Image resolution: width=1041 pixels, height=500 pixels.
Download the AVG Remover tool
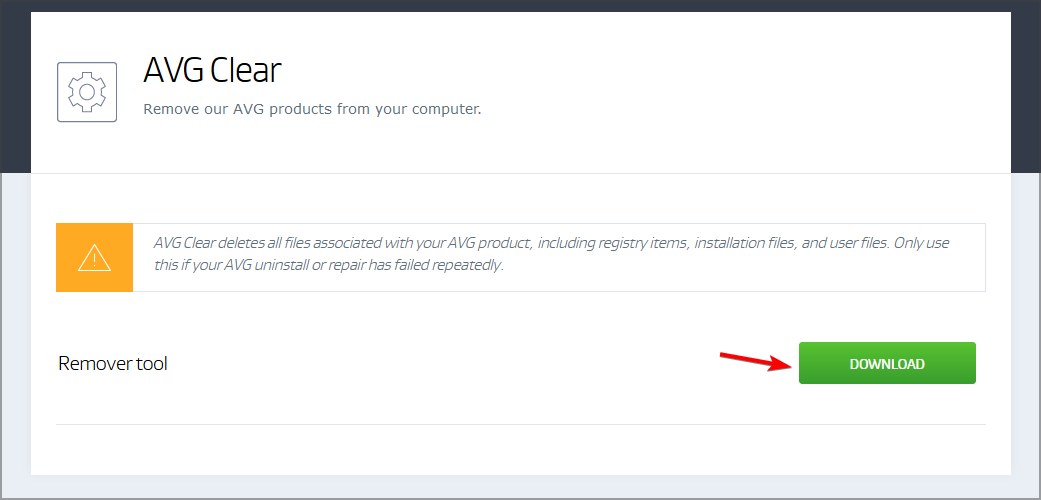pos(887,363)
